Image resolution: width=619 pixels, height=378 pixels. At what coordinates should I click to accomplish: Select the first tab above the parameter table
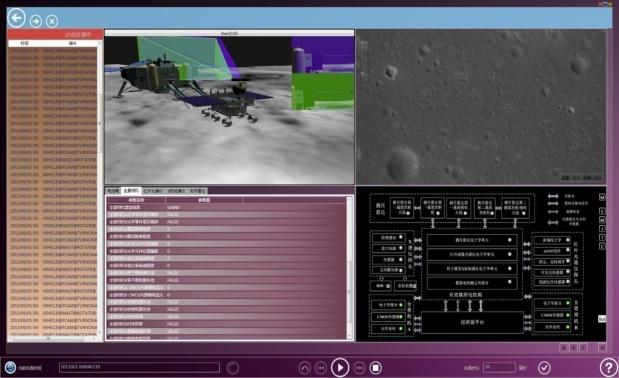(x=113, y=191)
